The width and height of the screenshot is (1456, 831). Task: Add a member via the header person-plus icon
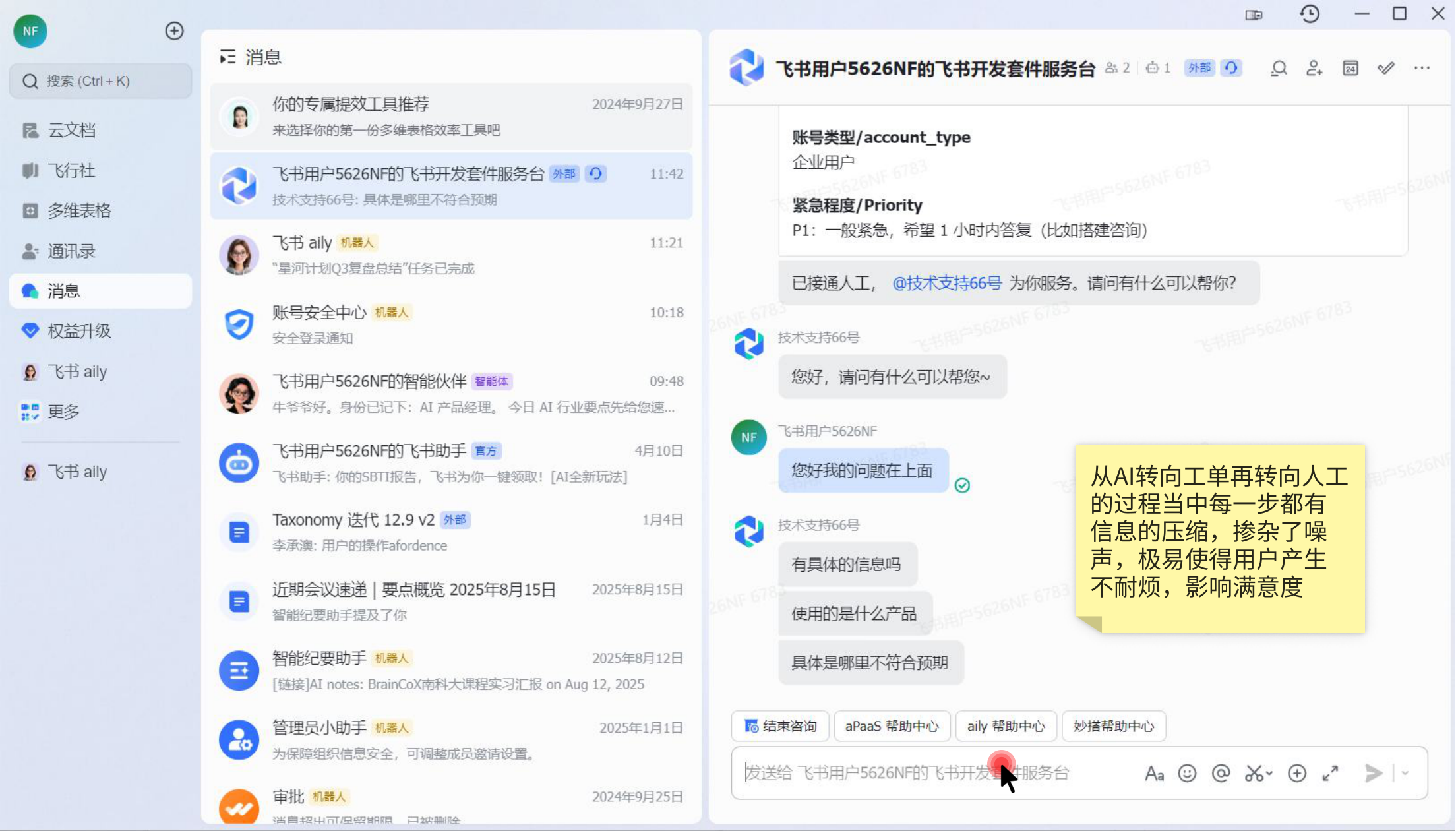[x=1314, y=68]
